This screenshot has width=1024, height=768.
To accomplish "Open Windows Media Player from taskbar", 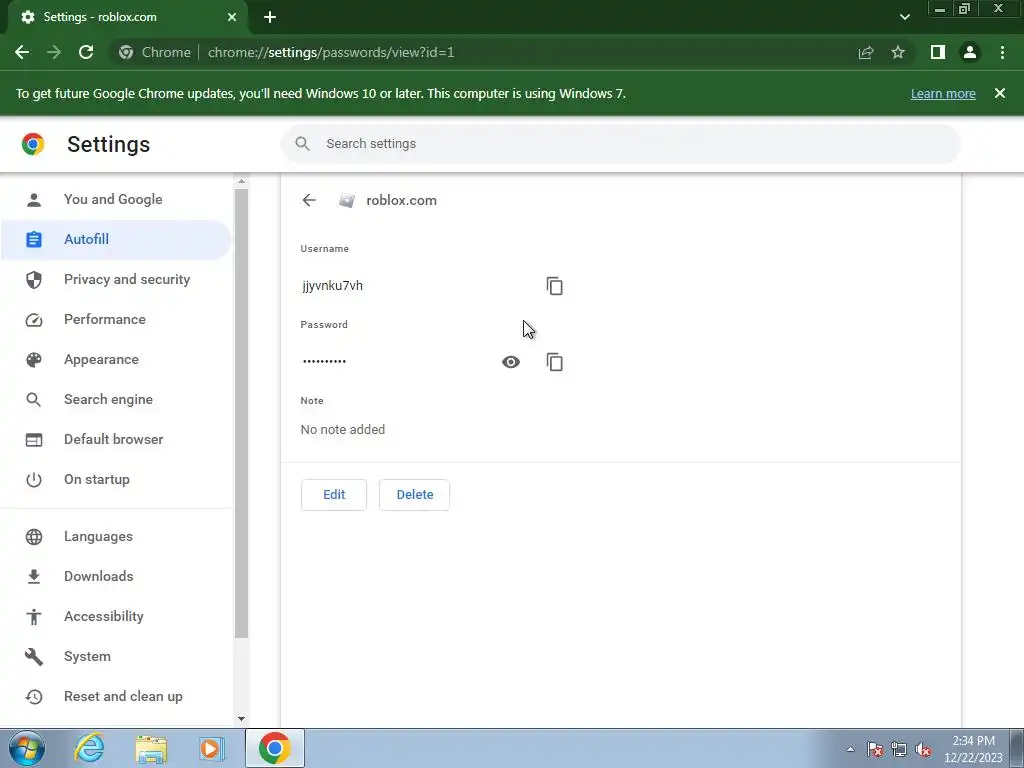I will tap(212, 748).
